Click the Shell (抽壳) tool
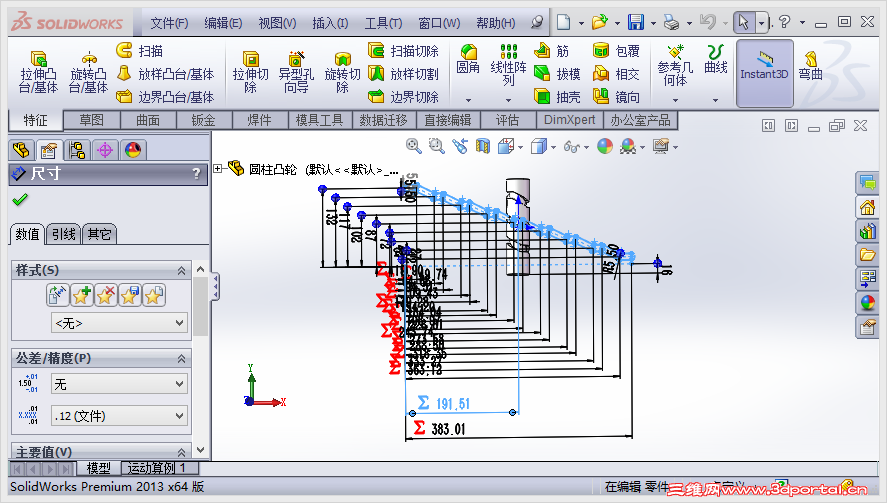Image resolution: width=887 pixels, height=503 pixels. coord(557,97)
